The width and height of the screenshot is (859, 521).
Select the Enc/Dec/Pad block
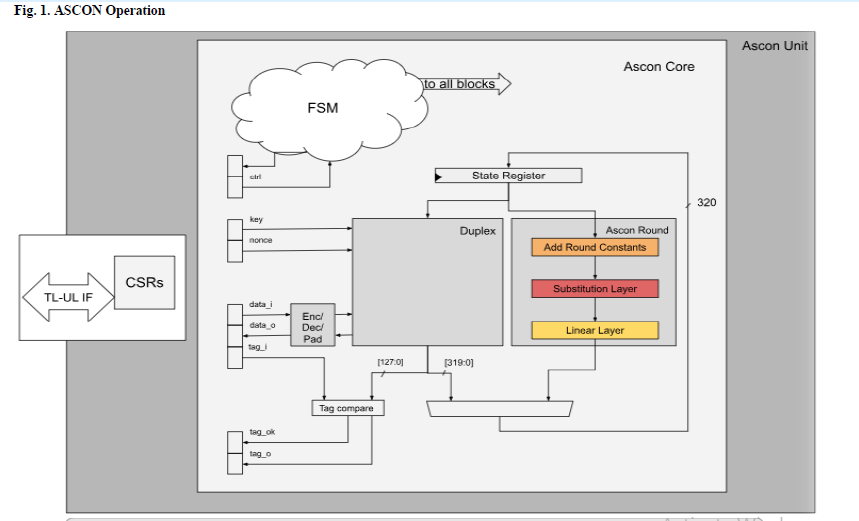[x=312, y=327]
